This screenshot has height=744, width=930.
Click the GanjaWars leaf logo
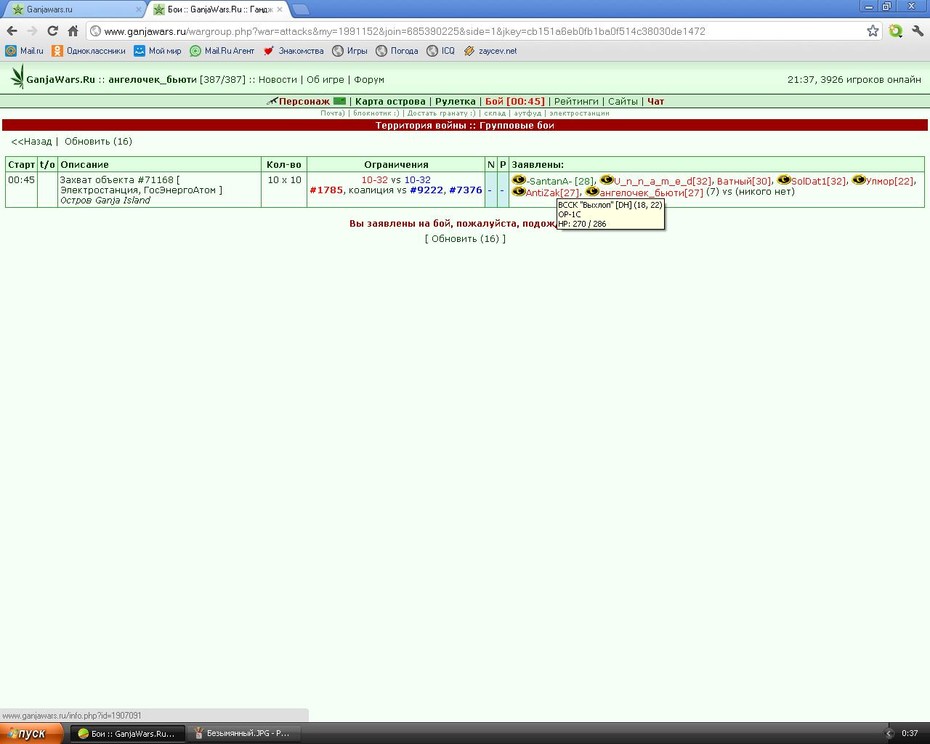point(18,77)
